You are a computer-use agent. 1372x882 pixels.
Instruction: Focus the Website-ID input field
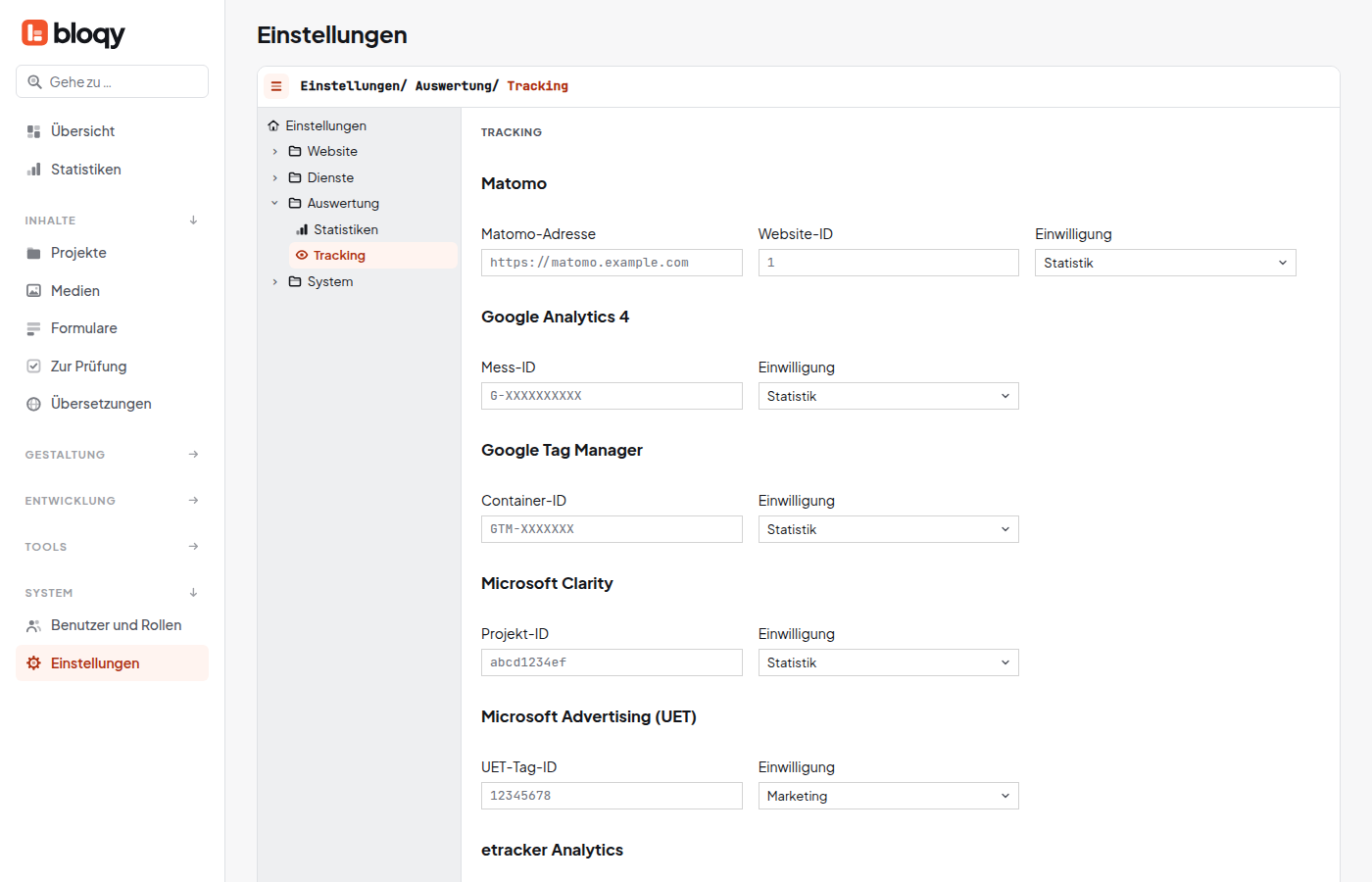pyautogui.click(x=888, y=263)
